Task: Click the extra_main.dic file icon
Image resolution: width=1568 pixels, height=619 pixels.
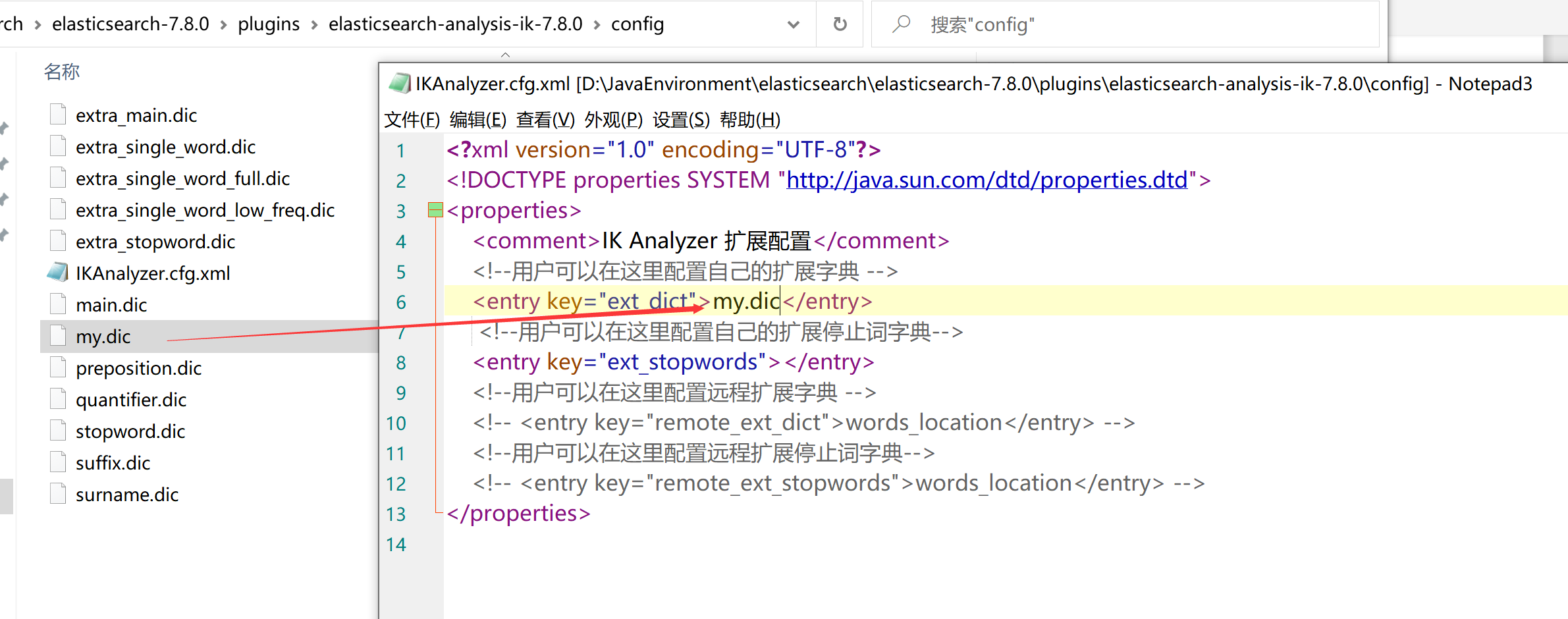Action: click(58, 115)
